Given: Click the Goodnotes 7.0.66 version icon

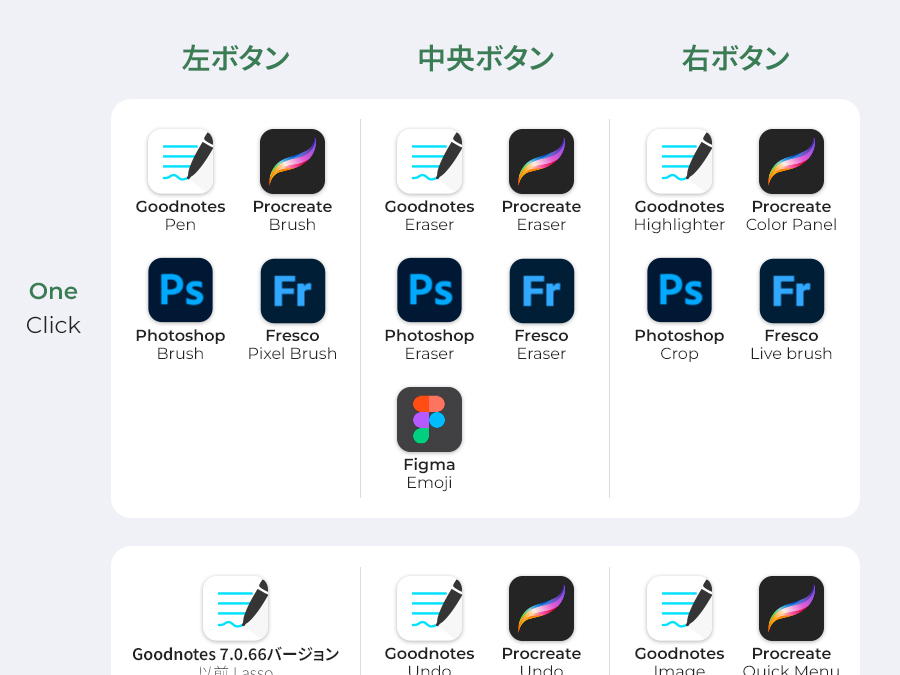Looking at the screenshot, I should [x=235, y=608].
